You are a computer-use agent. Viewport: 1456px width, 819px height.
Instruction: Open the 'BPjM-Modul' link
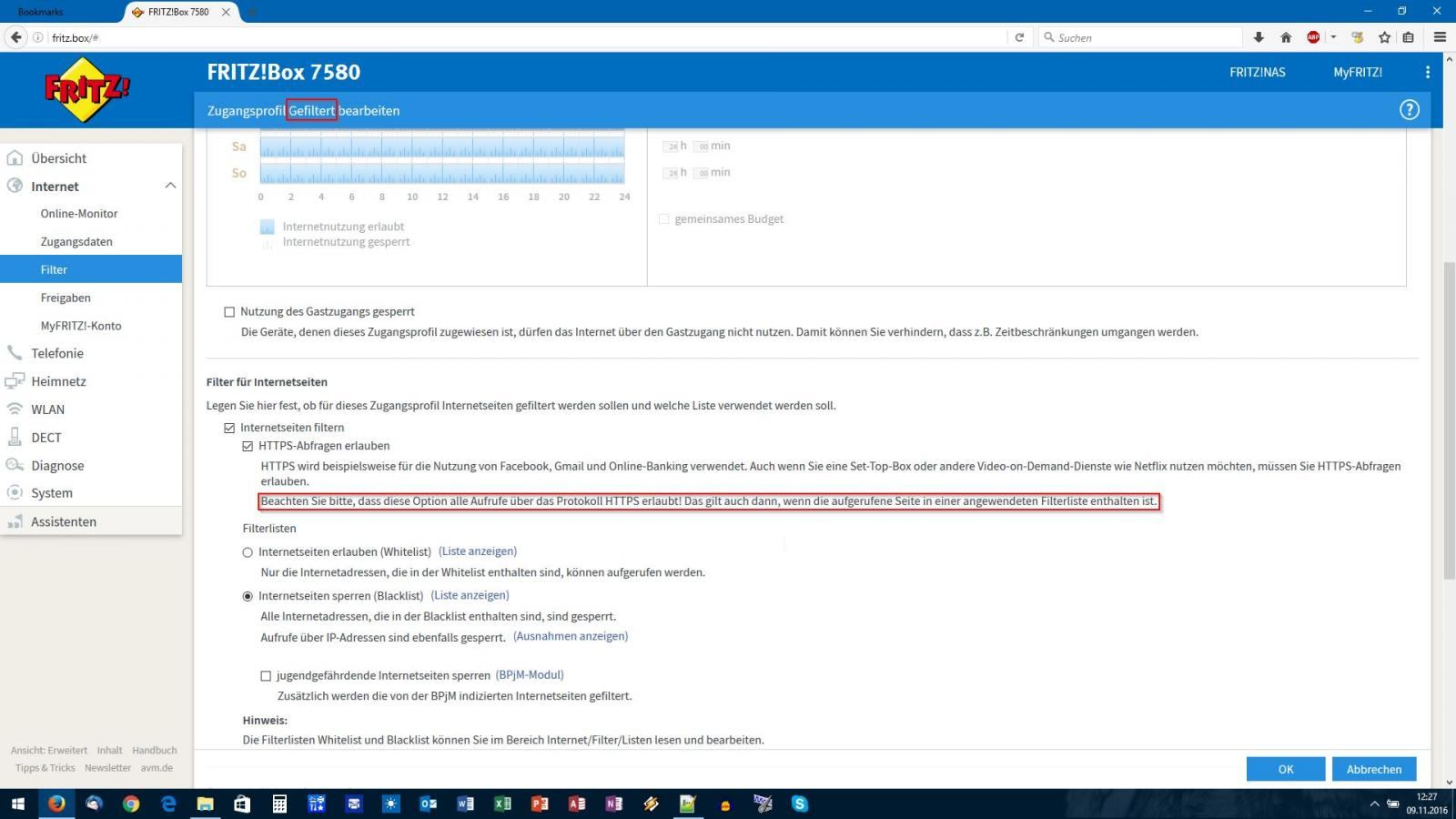pos(530,675)
